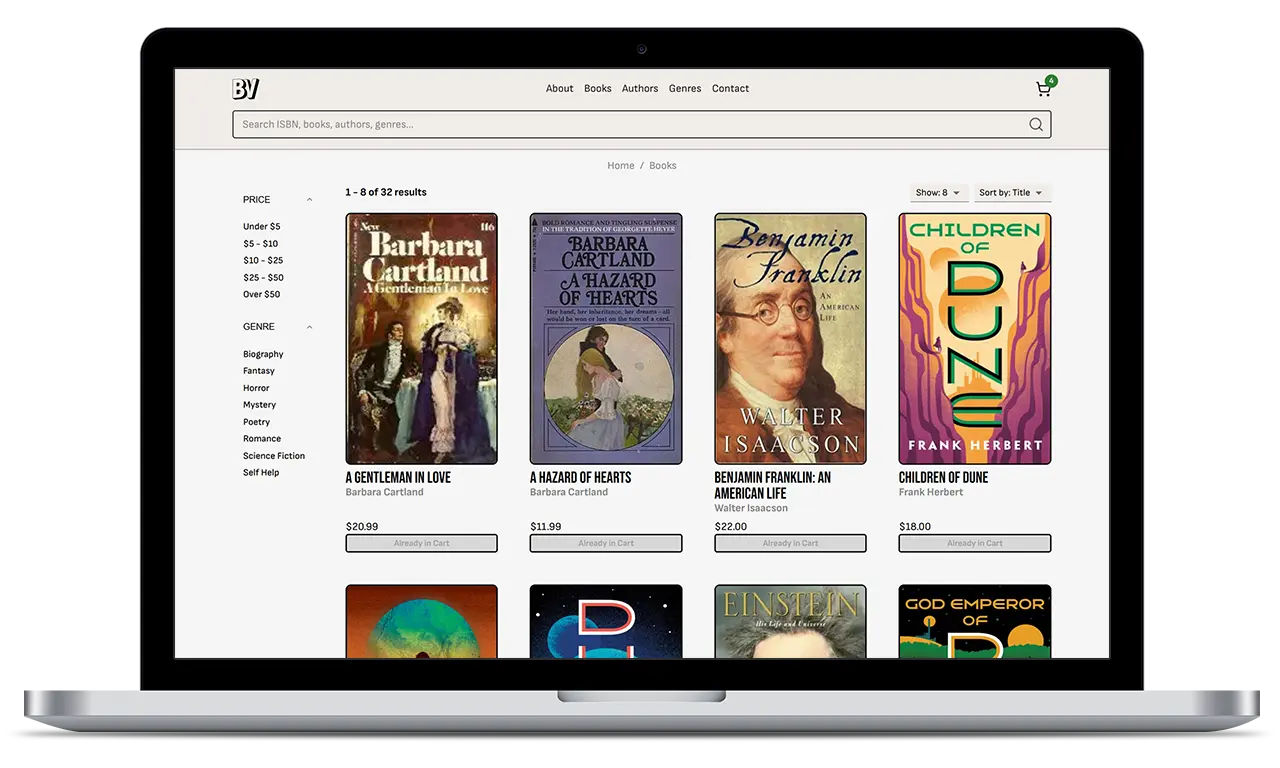Open the Authors menu item
The height and width of the screenshot is (768, 1280).
point(640,89)
